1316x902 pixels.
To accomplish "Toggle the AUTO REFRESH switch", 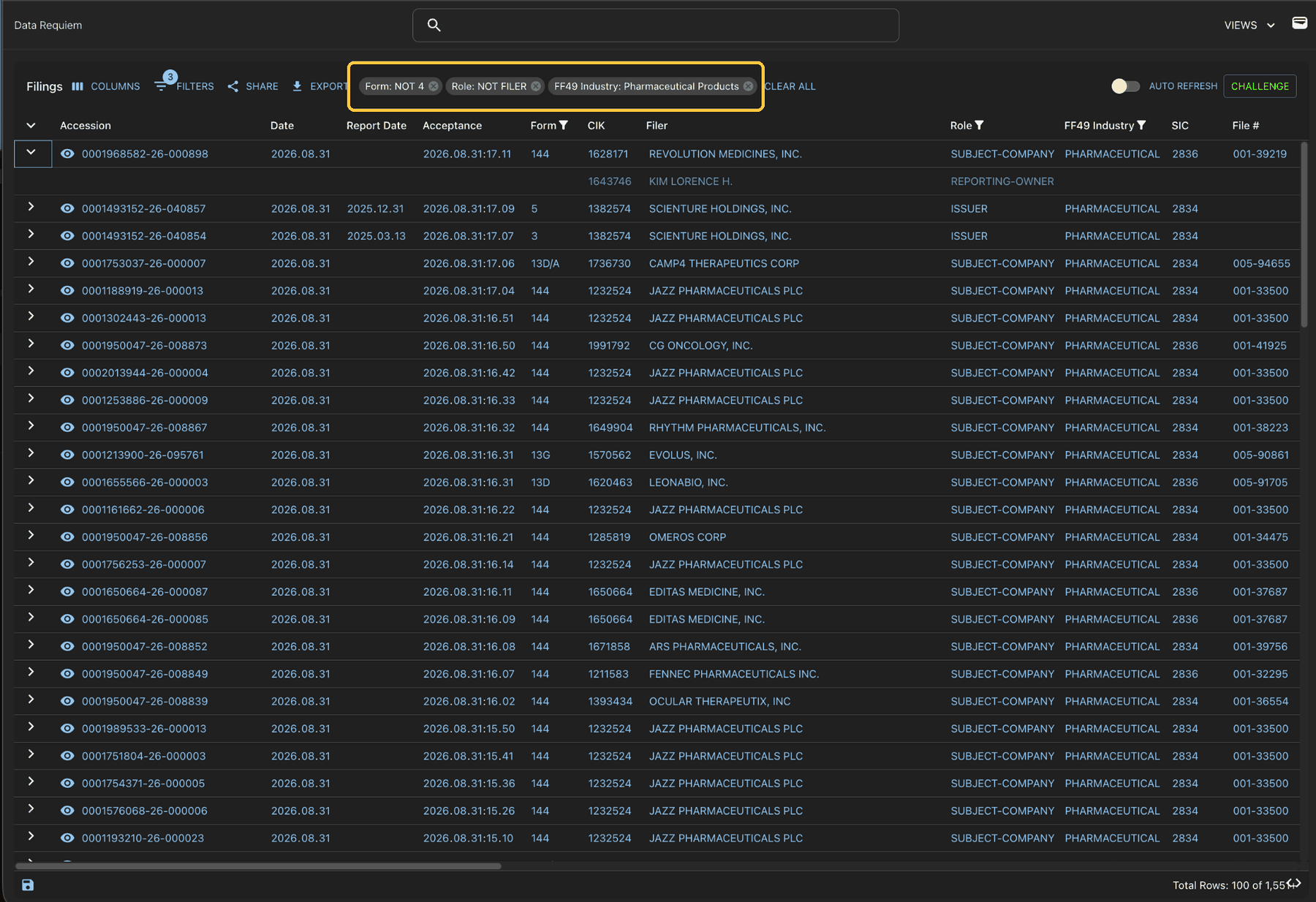I will (1125, 86).
